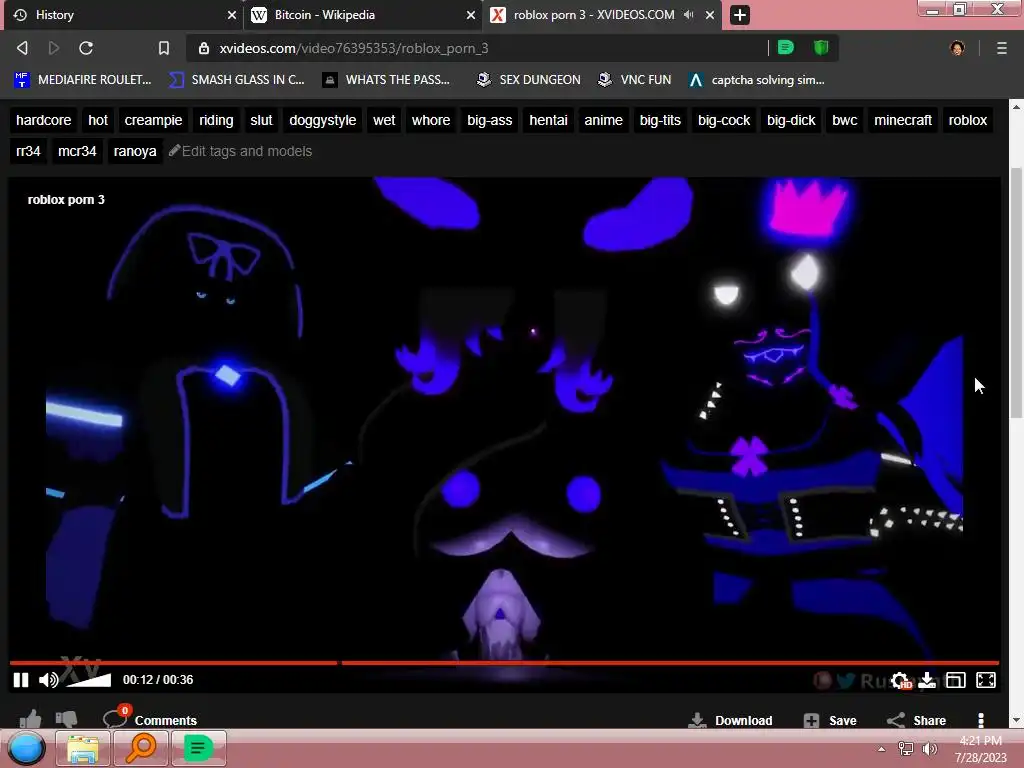1024x768 pixels.
Task: Open the SMASH GLASS IN C... bookmark
Action: (x=237, y=80)
